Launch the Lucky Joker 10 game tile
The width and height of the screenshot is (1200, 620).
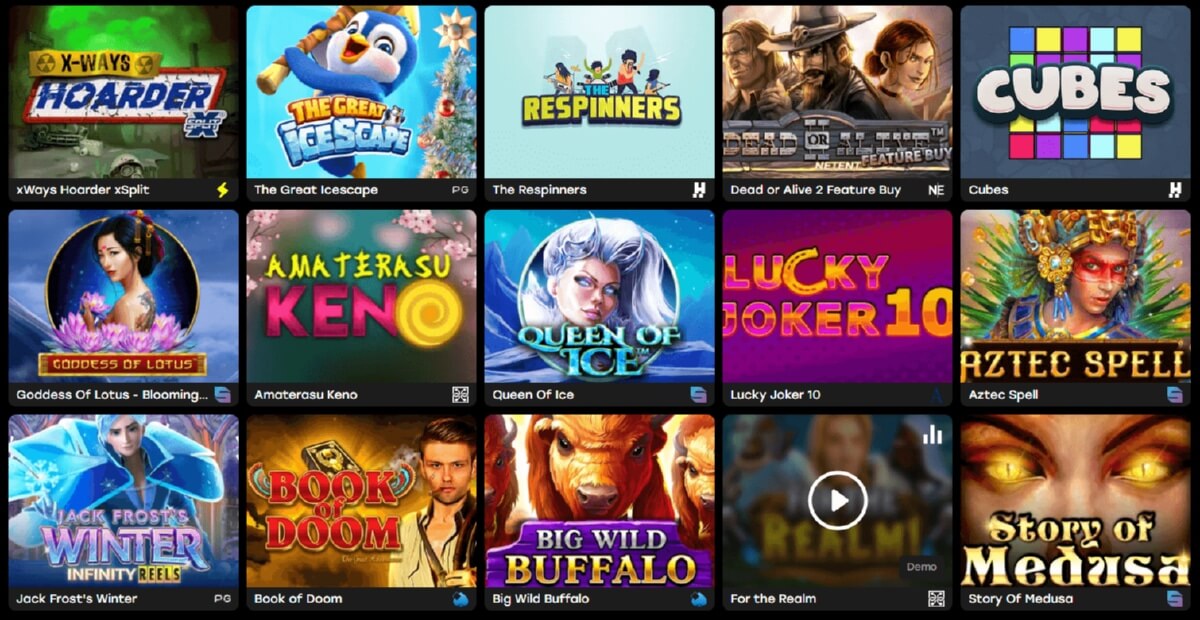tap(838, 296)
